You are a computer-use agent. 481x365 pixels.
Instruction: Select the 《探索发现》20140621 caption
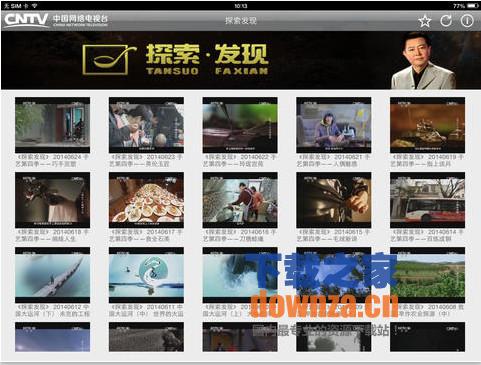click(334, 160)
